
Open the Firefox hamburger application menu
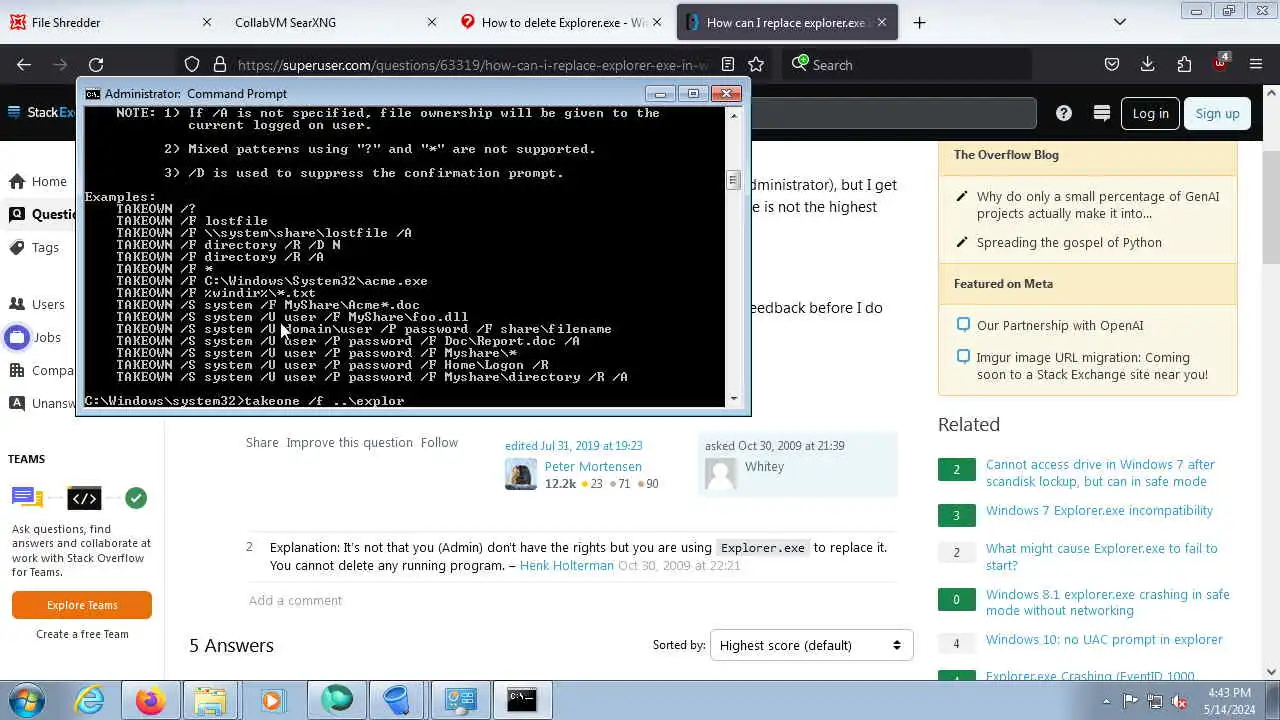[x=1256, y=64]
